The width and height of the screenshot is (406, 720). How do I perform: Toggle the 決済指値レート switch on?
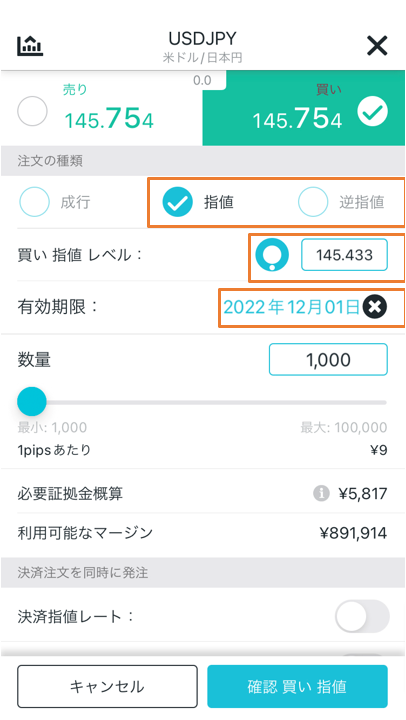362,616
